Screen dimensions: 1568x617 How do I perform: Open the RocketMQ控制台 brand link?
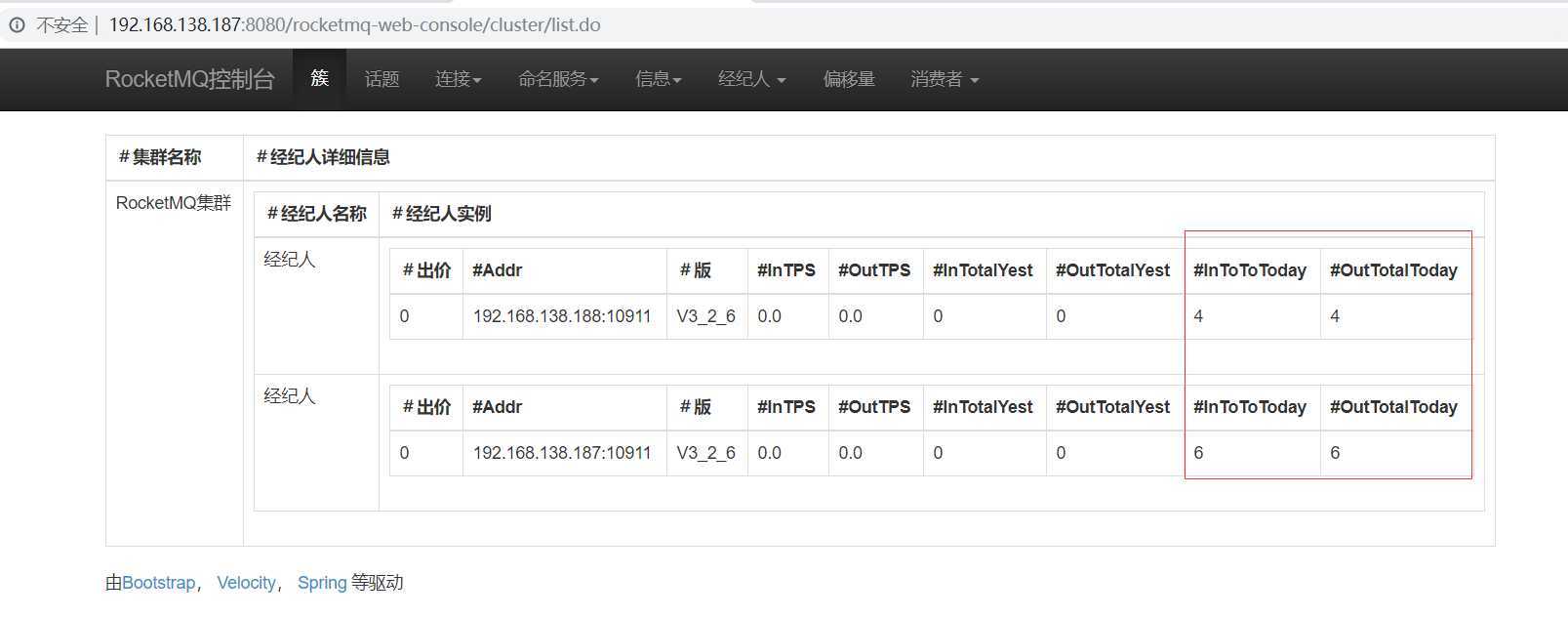click(190, 79)
